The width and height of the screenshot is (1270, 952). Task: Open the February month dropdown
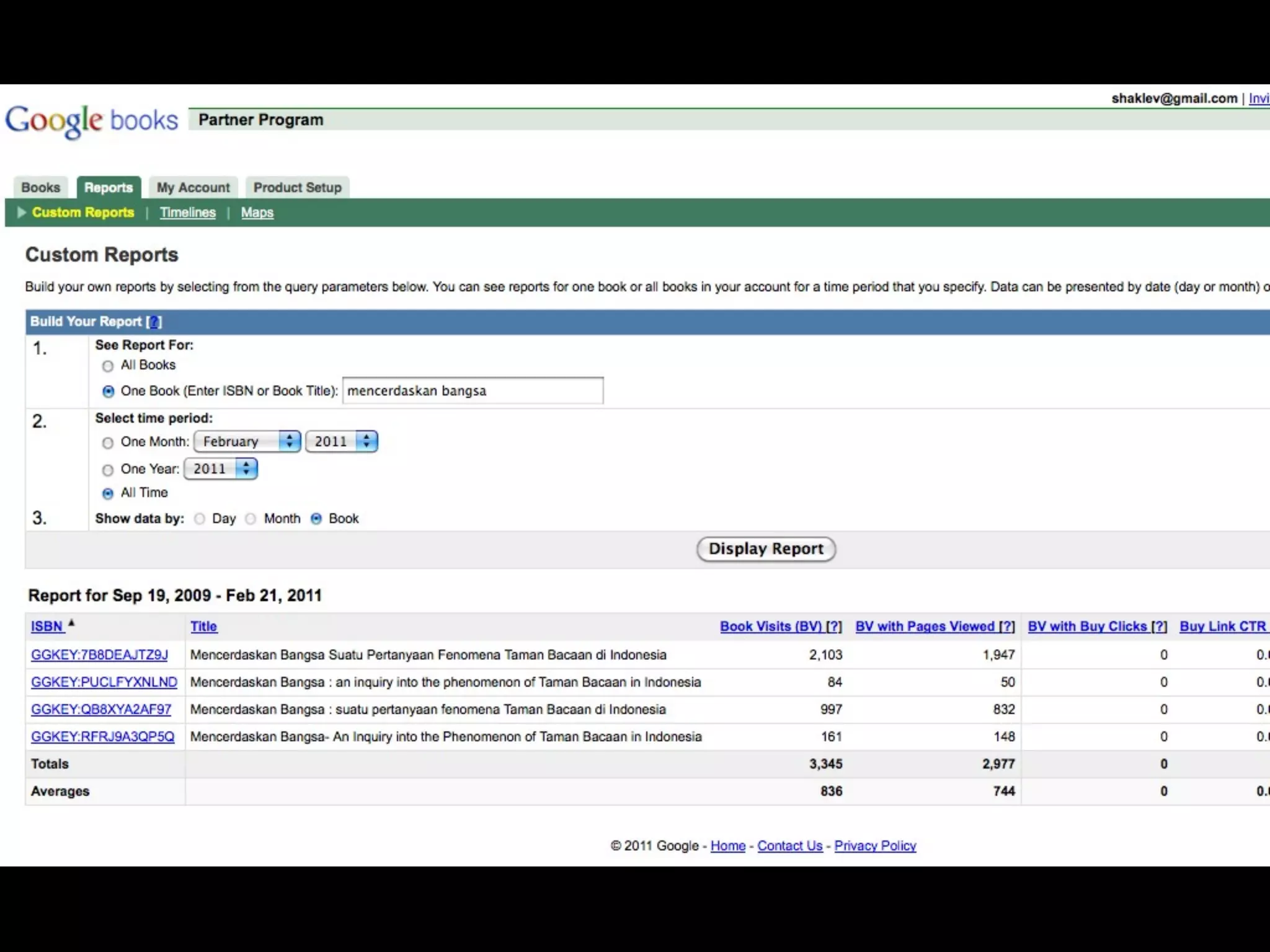pos(247,441)
